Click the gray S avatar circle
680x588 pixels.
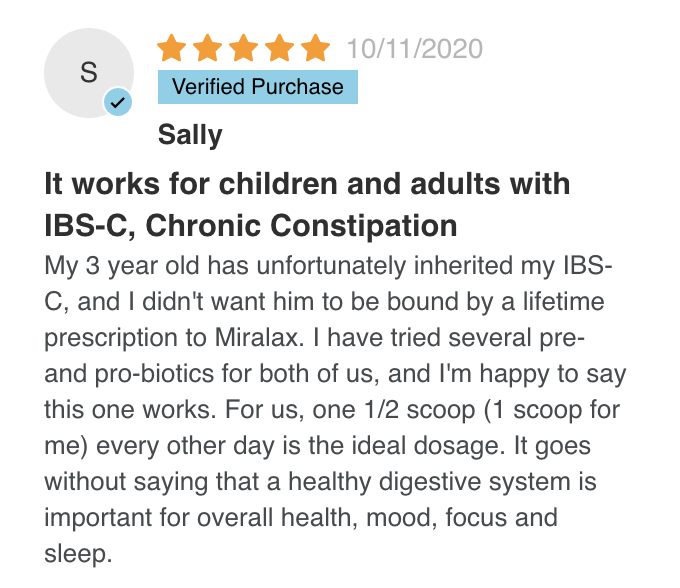click(x=89, y=73)
